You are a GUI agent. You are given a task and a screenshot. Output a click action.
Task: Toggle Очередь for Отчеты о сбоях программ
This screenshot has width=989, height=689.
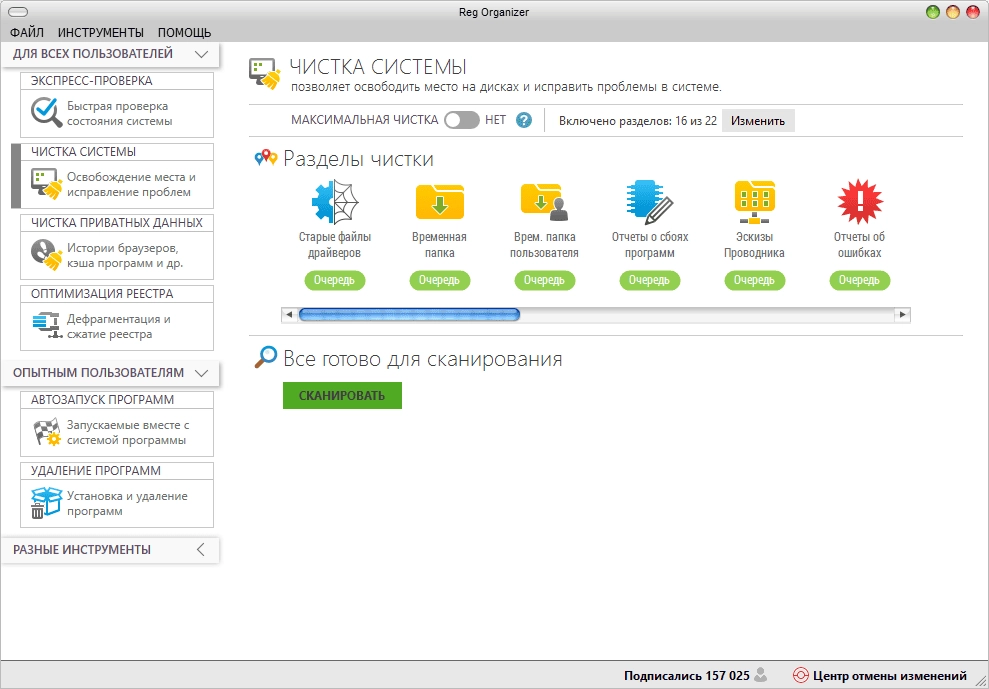point(650,280)
